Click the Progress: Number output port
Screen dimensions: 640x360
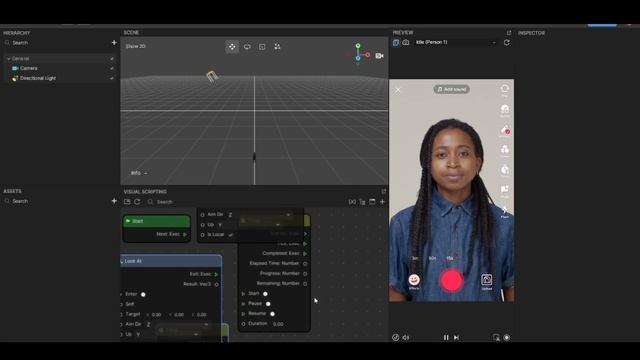tap(305, 274)
